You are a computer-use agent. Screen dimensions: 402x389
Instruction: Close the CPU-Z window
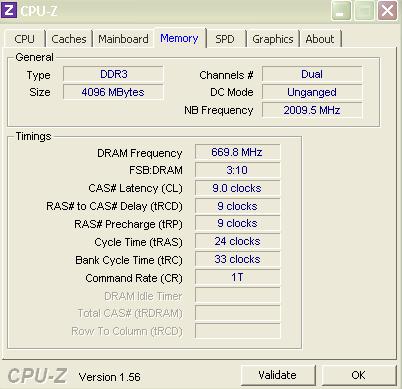point(387,11)
